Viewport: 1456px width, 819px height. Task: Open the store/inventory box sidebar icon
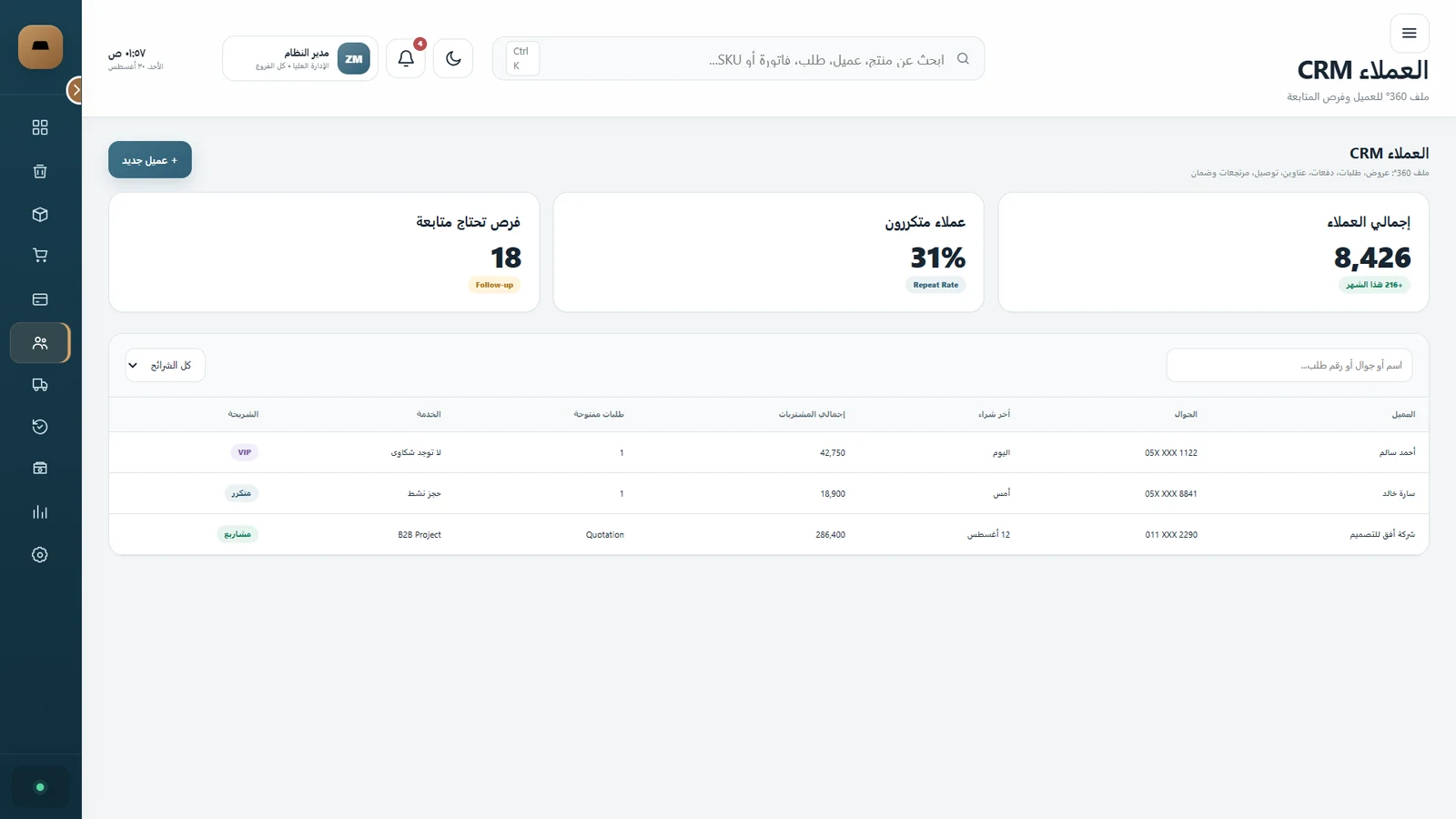pos(40,469)
